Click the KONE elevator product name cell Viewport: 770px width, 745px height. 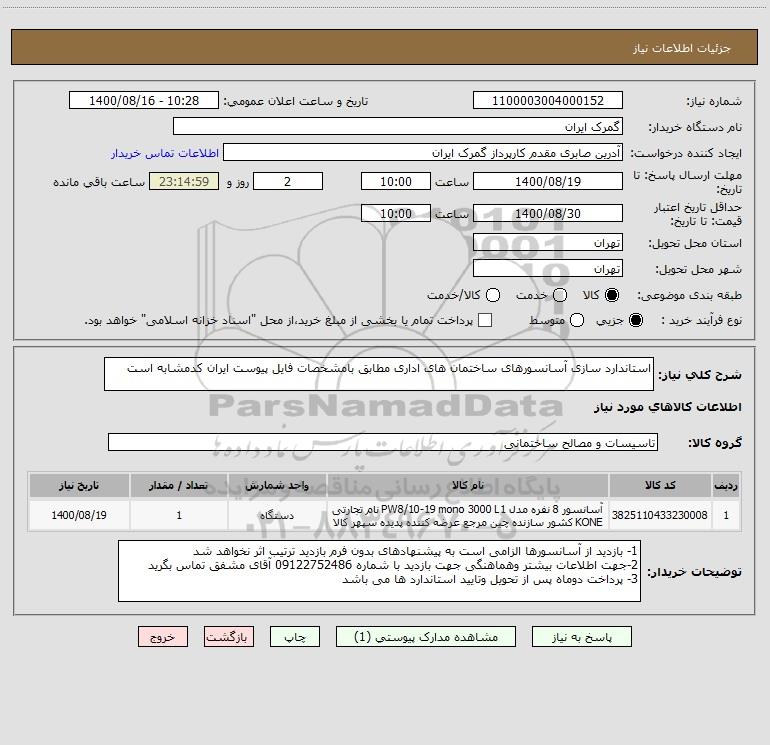pos(468,515)
